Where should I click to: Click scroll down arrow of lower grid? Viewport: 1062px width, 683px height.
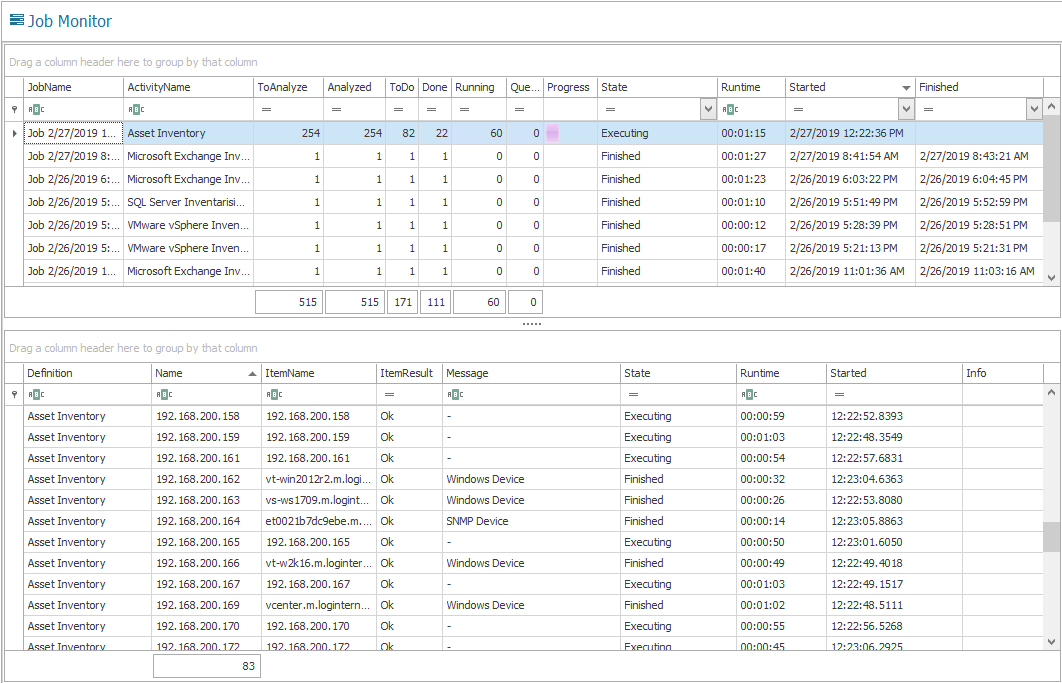1051,642
